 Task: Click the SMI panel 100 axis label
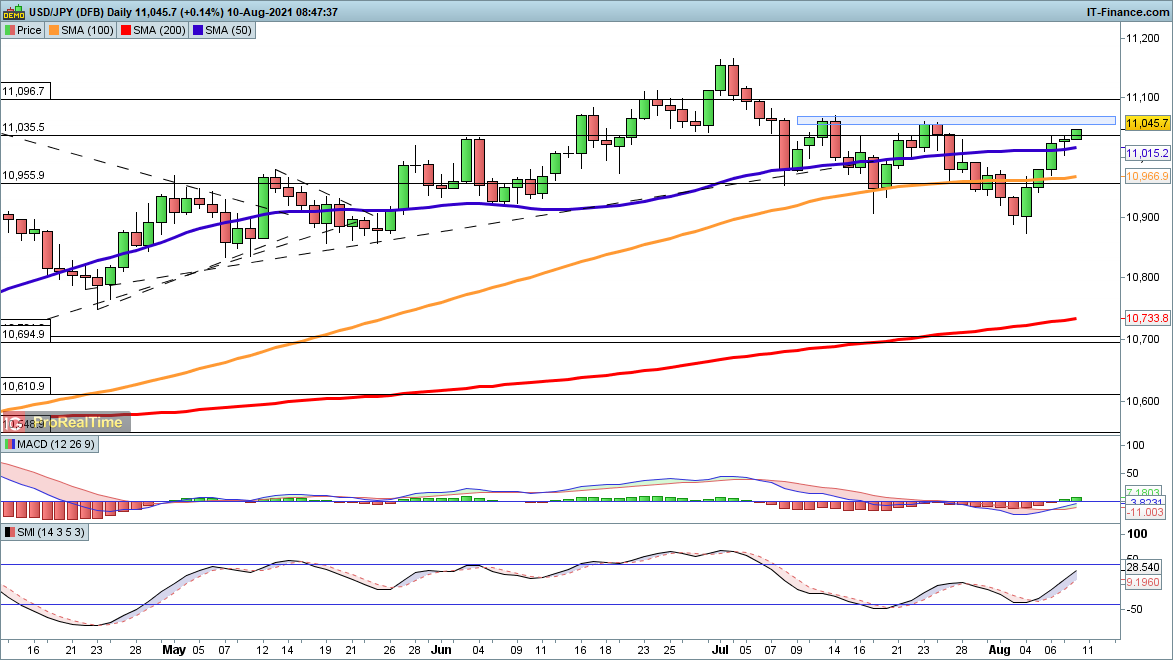[1137, 534]
